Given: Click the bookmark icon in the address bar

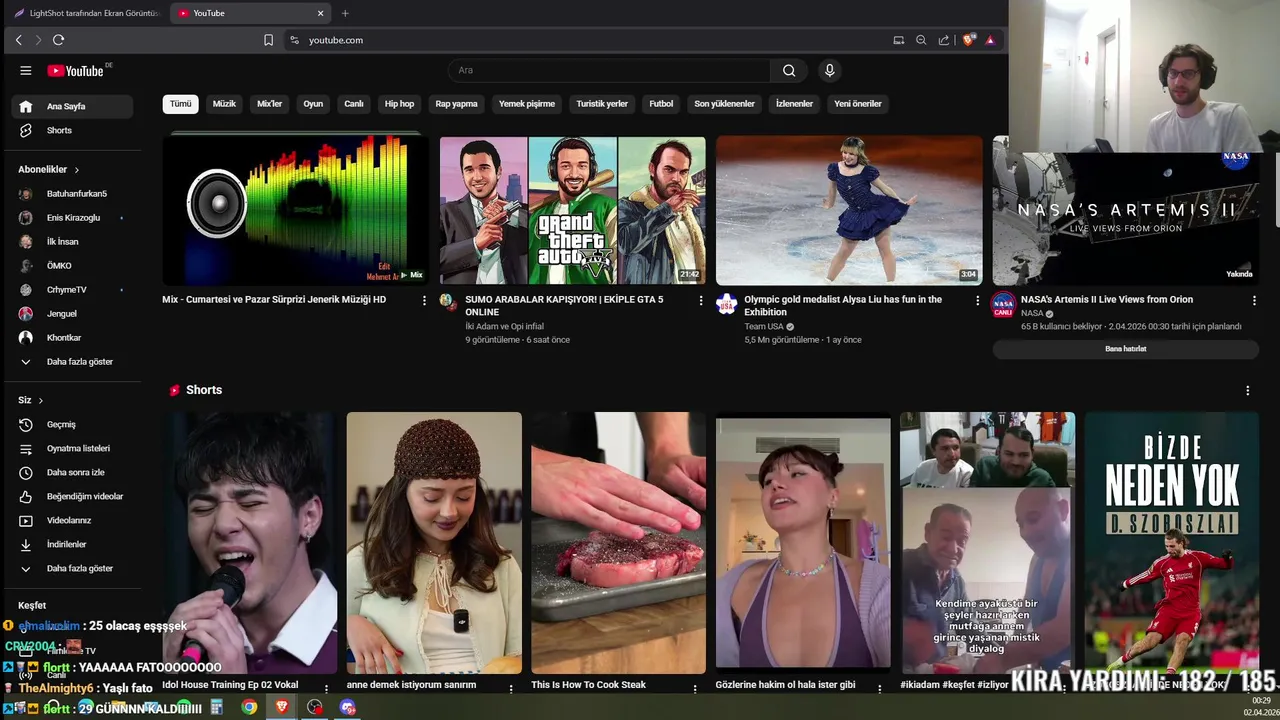Looking at the screenshot, I should 268,40.
